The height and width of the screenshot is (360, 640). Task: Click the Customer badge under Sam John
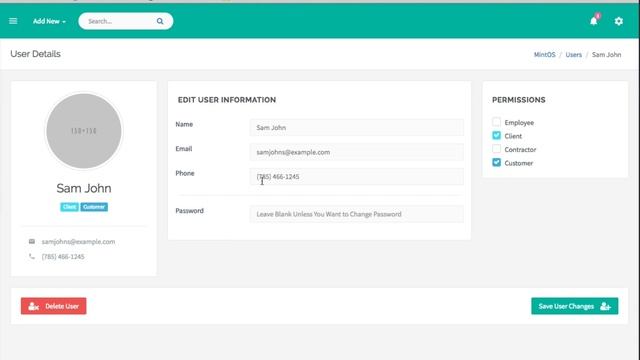click(x=94, y=207)
